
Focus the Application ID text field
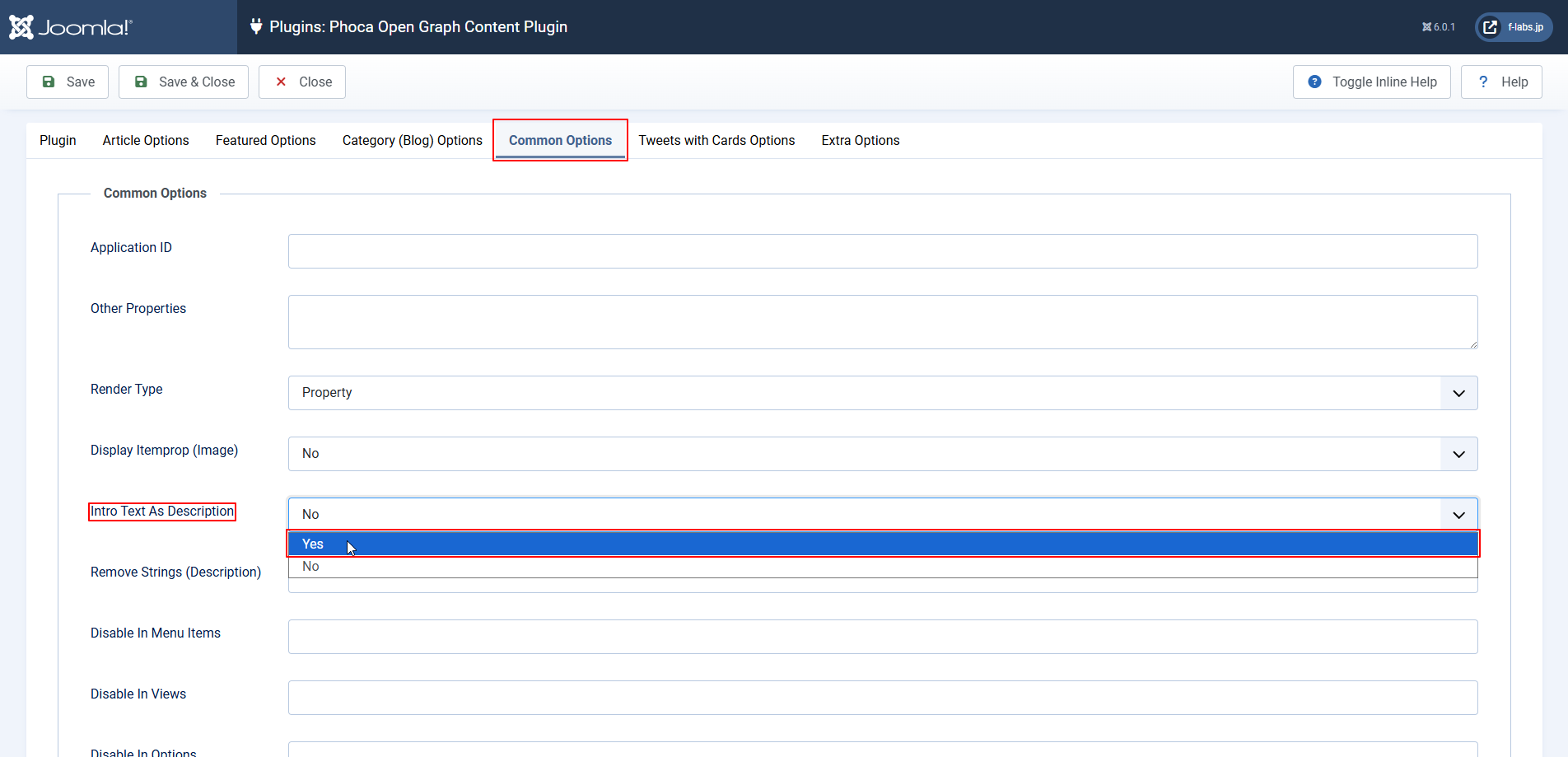tap(882, 251)
